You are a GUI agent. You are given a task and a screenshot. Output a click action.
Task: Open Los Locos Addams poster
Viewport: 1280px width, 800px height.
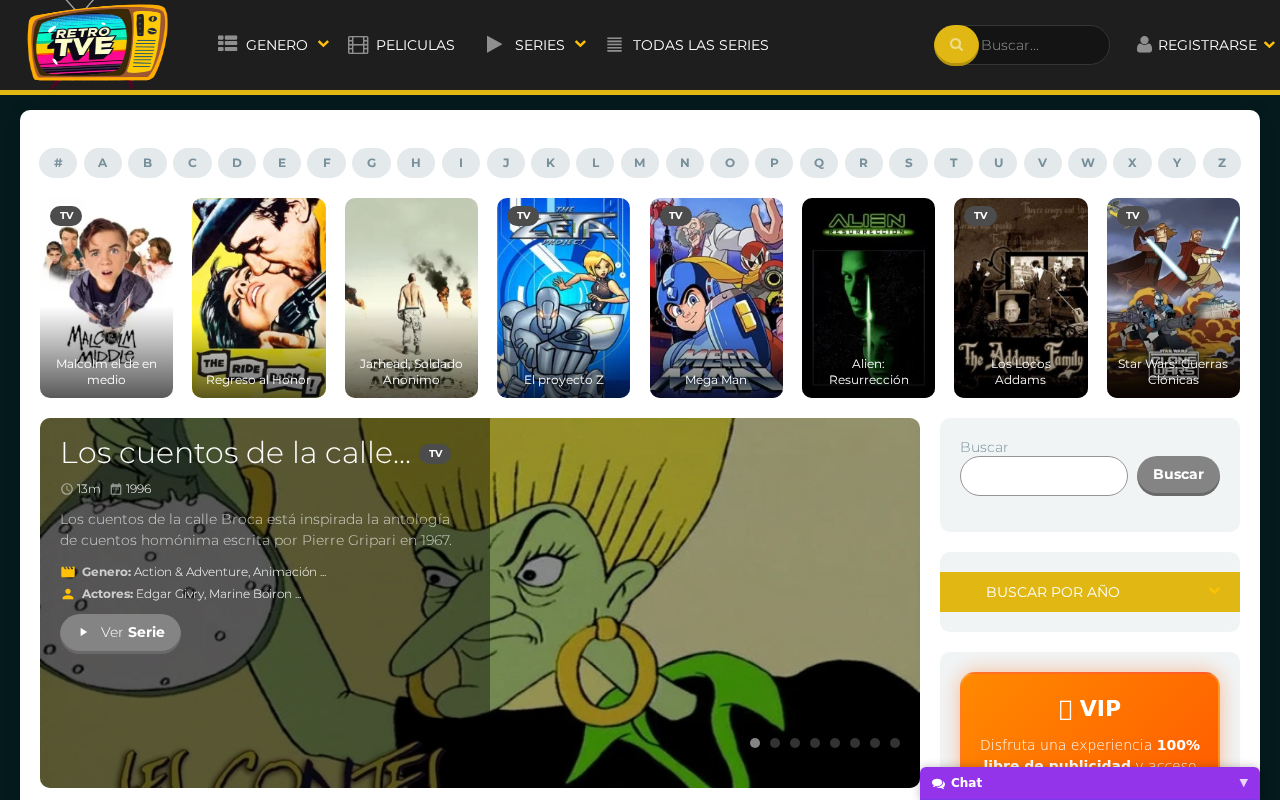click(1021, 298)
